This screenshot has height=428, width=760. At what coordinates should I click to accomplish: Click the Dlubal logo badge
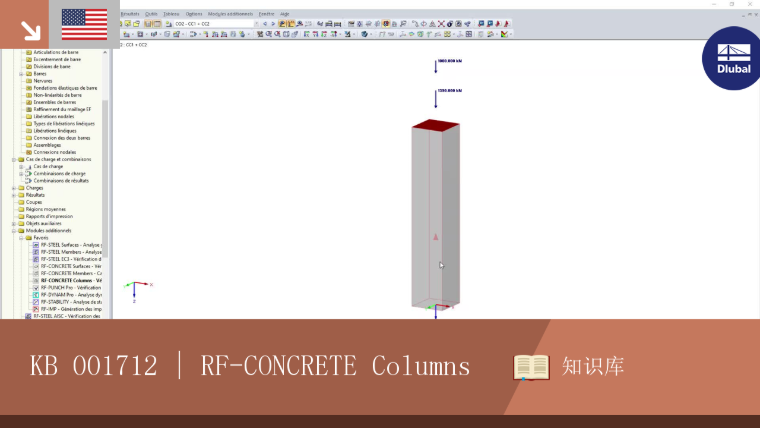(x=732, y=59)
